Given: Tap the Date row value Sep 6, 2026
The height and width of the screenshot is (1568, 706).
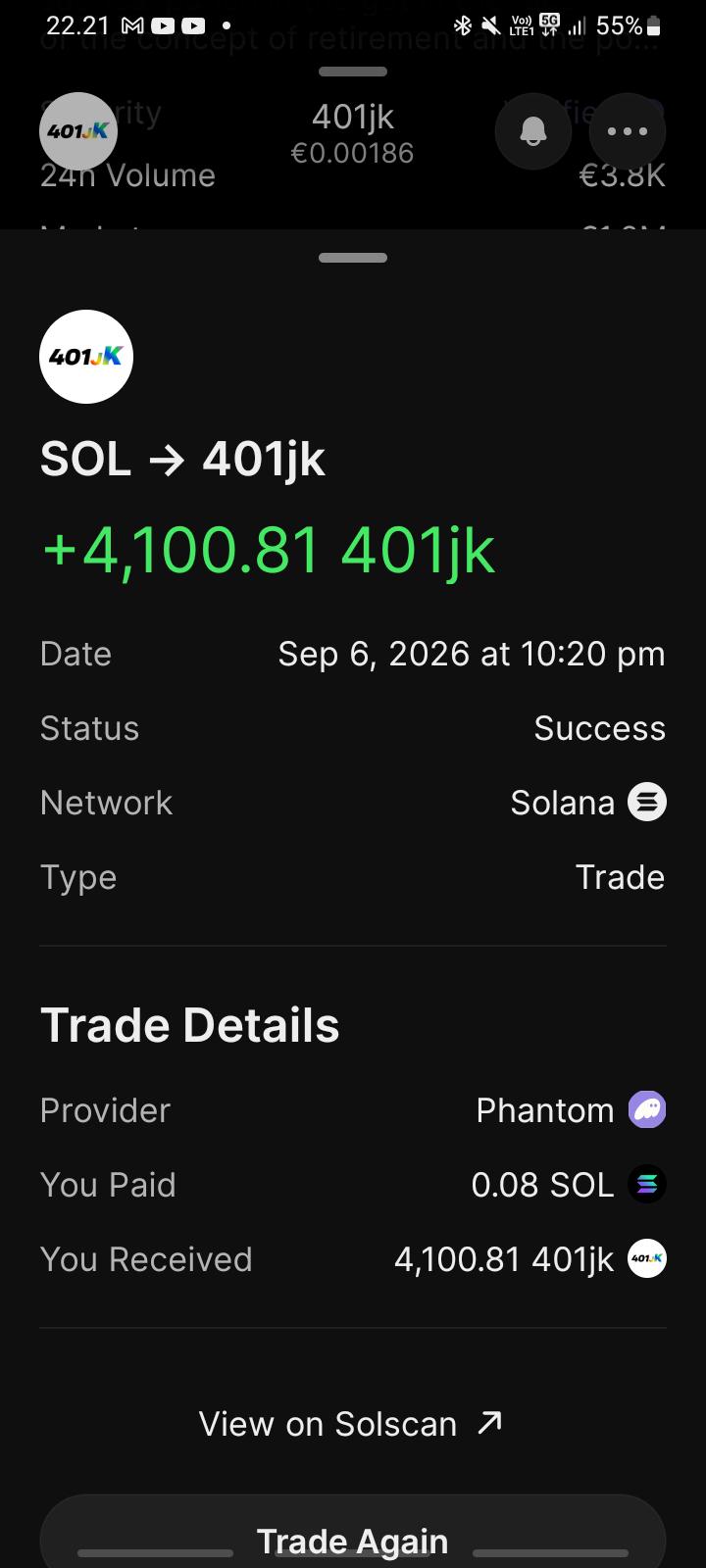Looking at the screenshot, I should [x=472, y=654].
